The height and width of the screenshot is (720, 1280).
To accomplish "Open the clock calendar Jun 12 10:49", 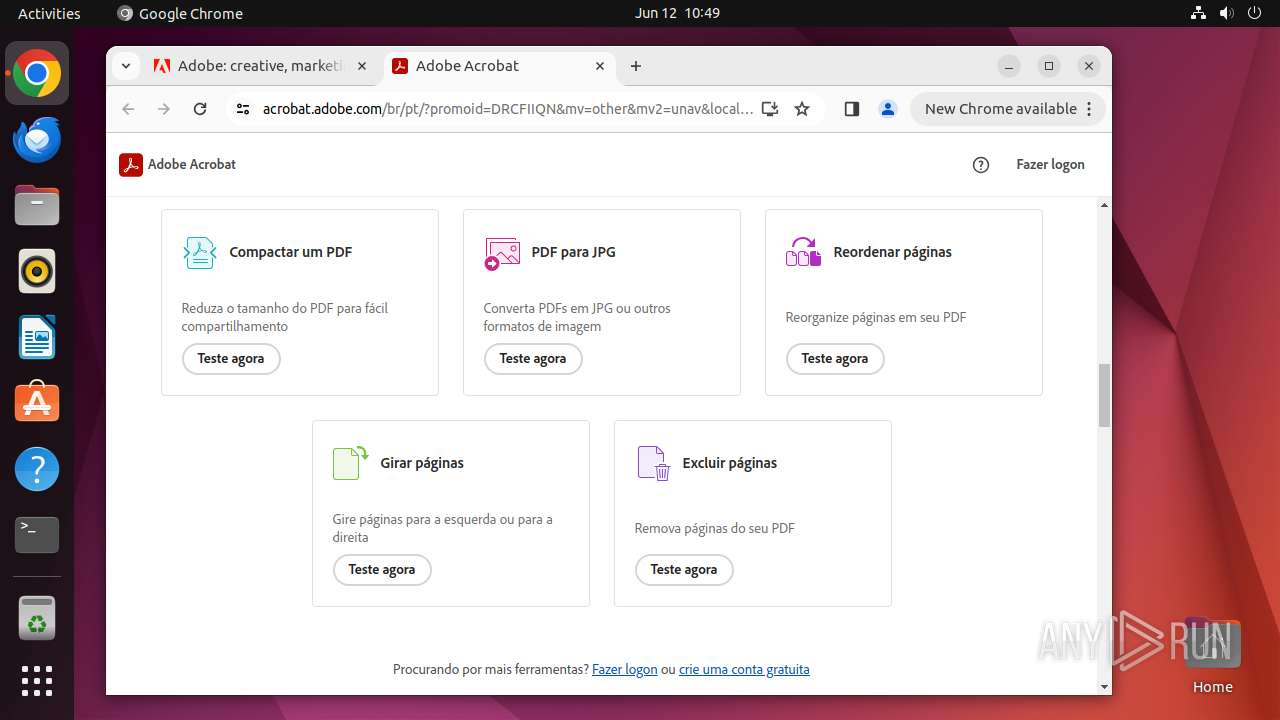I will [677, 13].
